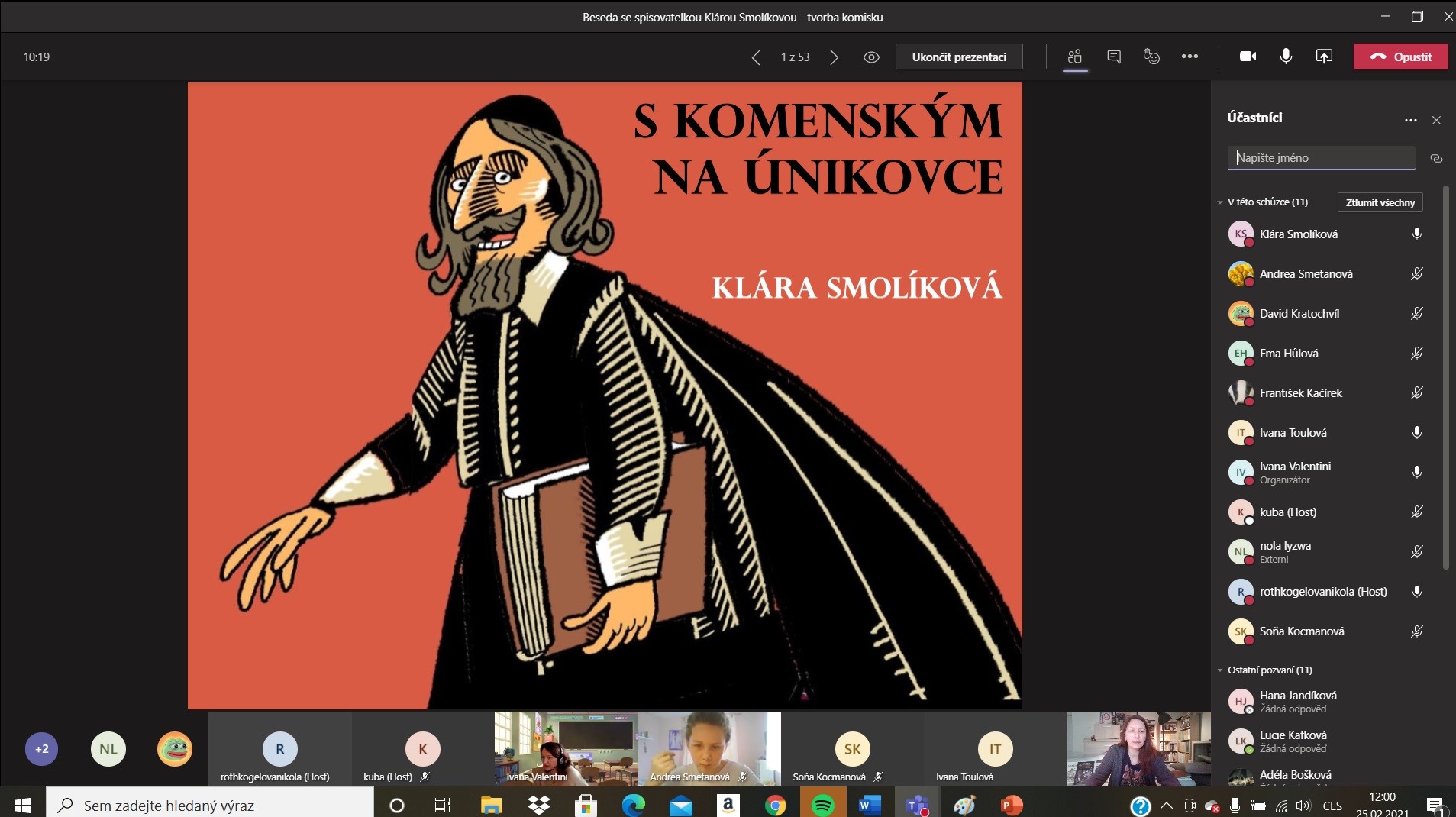
Task: Select invited person Lucie Kafková
Action: [1325, 741]
